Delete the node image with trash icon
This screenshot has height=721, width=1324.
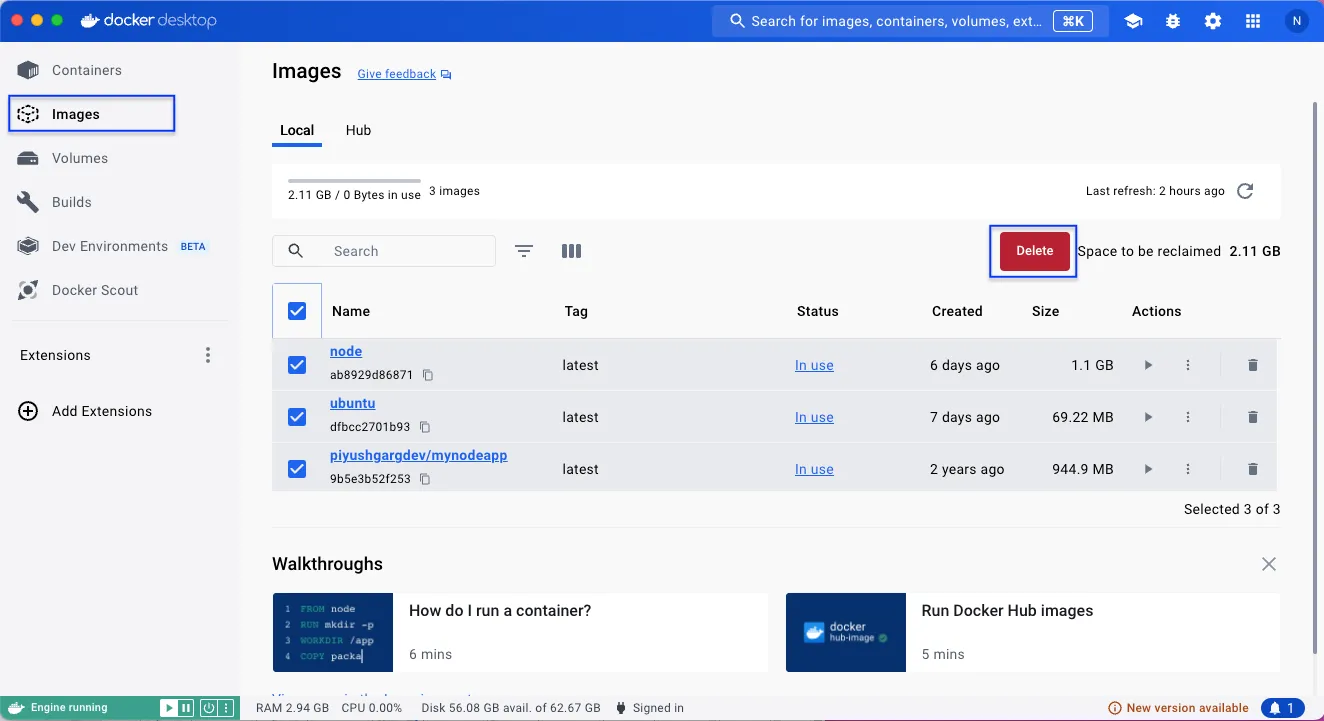(x=1253, y=365)
